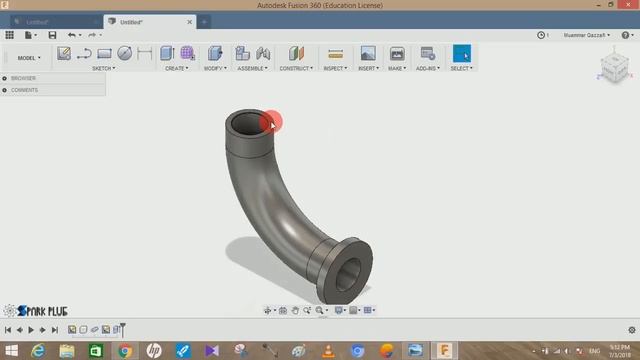Open the Orbit navigation tool

click(269, 311)
